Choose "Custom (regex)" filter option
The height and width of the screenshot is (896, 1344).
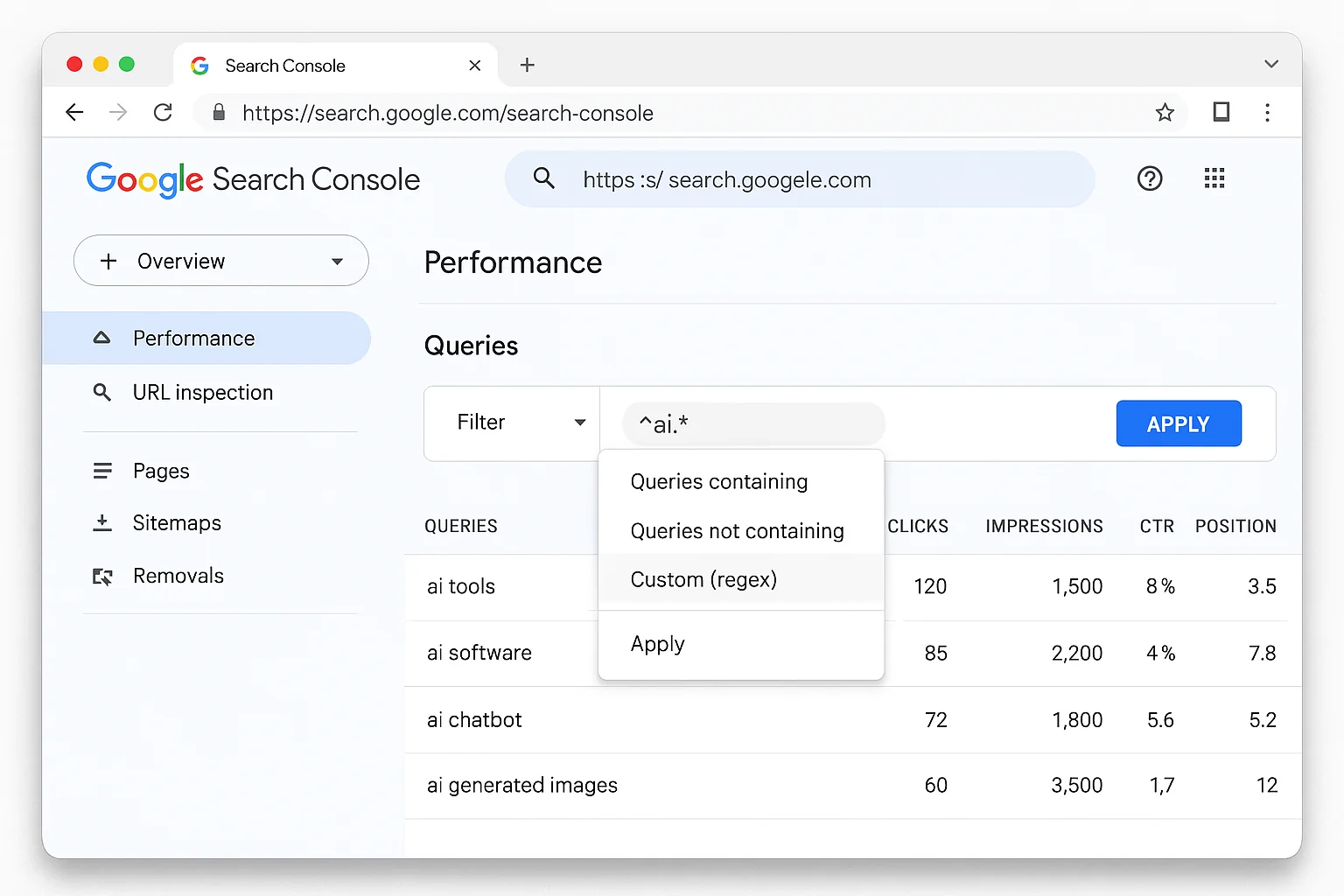[703, 580]
